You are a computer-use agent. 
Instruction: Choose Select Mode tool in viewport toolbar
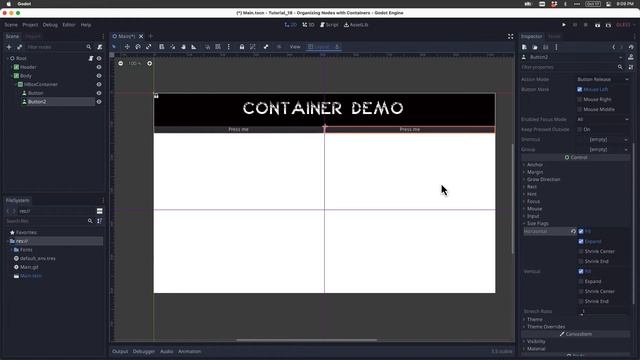tap(114, 47)
